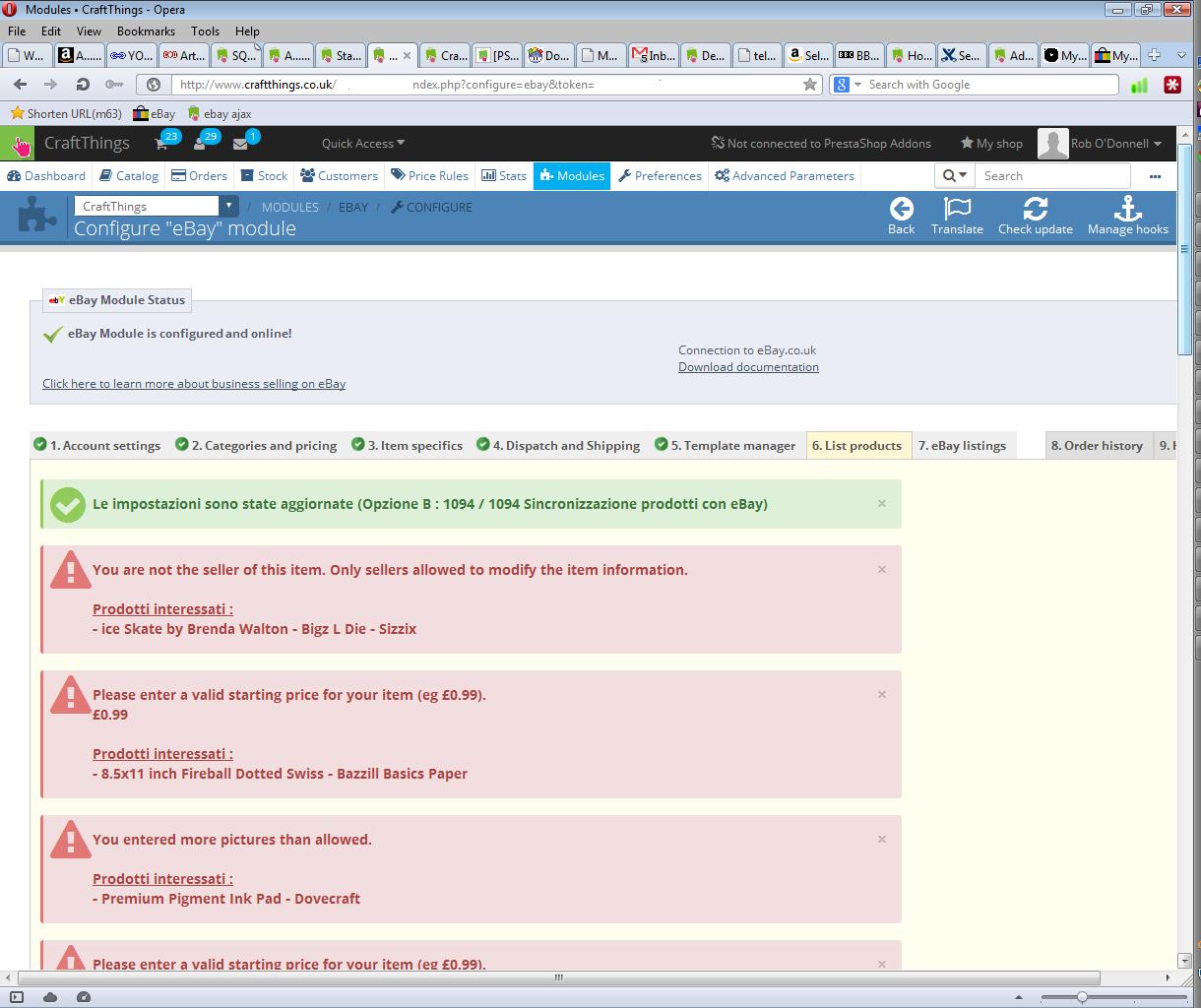This screenshot has height=1008, width=1201.
Task: Close the 'not the seller' error alert
Action: click(x=882, y=569)
